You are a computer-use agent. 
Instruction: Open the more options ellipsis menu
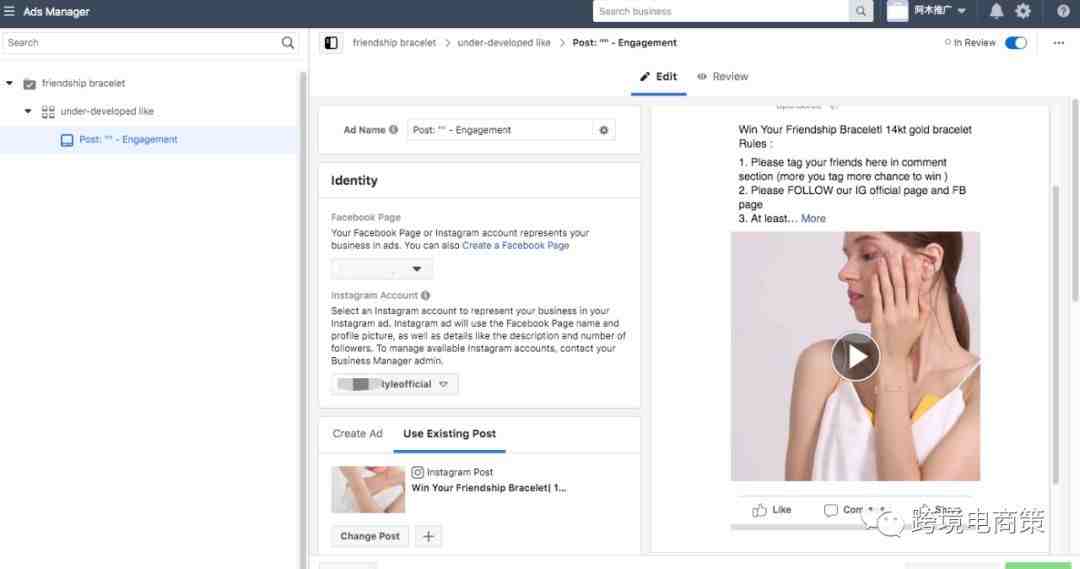[1059, 43]
